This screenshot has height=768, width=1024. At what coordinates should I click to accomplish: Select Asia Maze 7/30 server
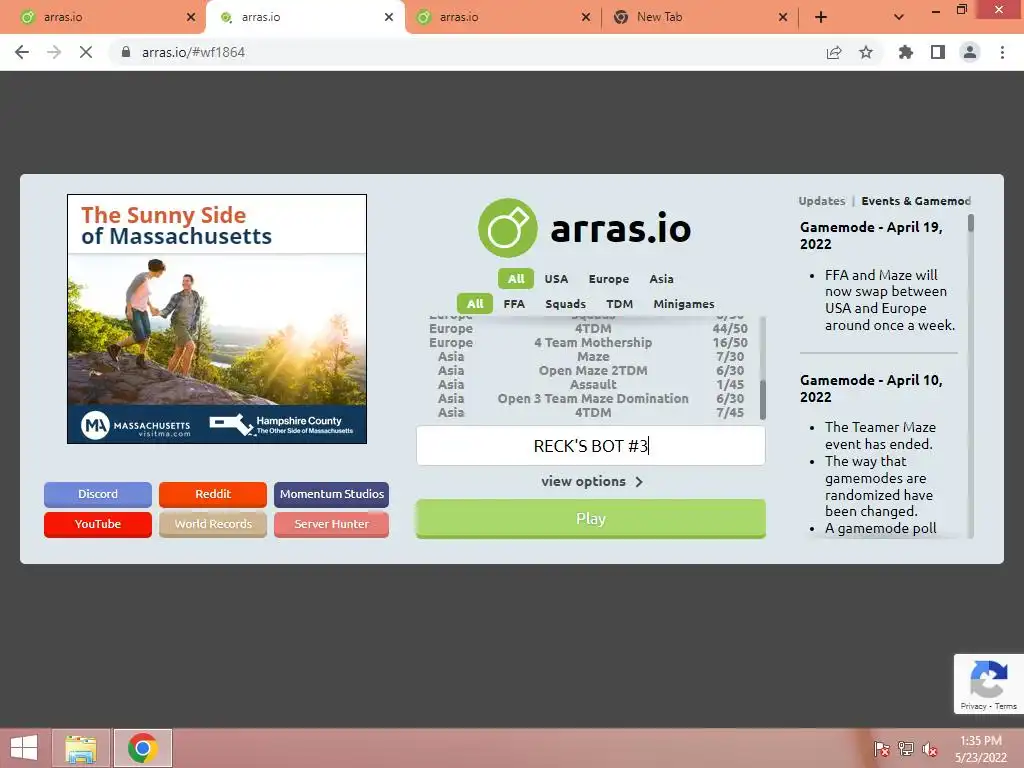588,357
